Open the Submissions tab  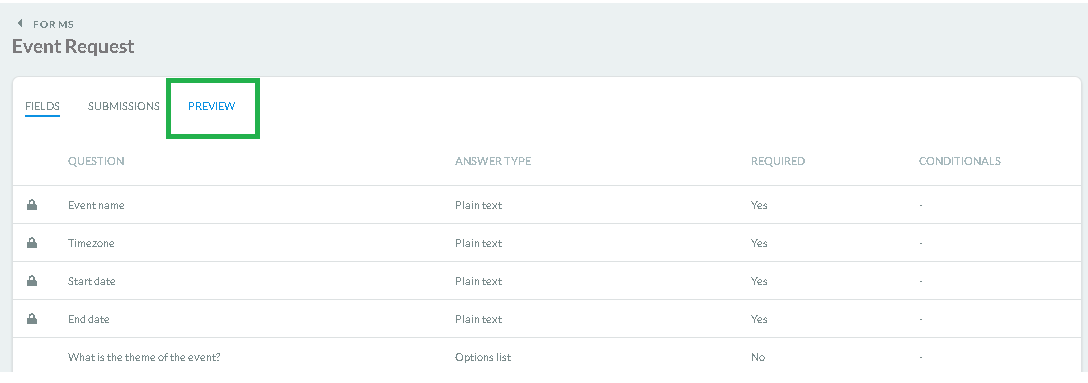point(124,107)
